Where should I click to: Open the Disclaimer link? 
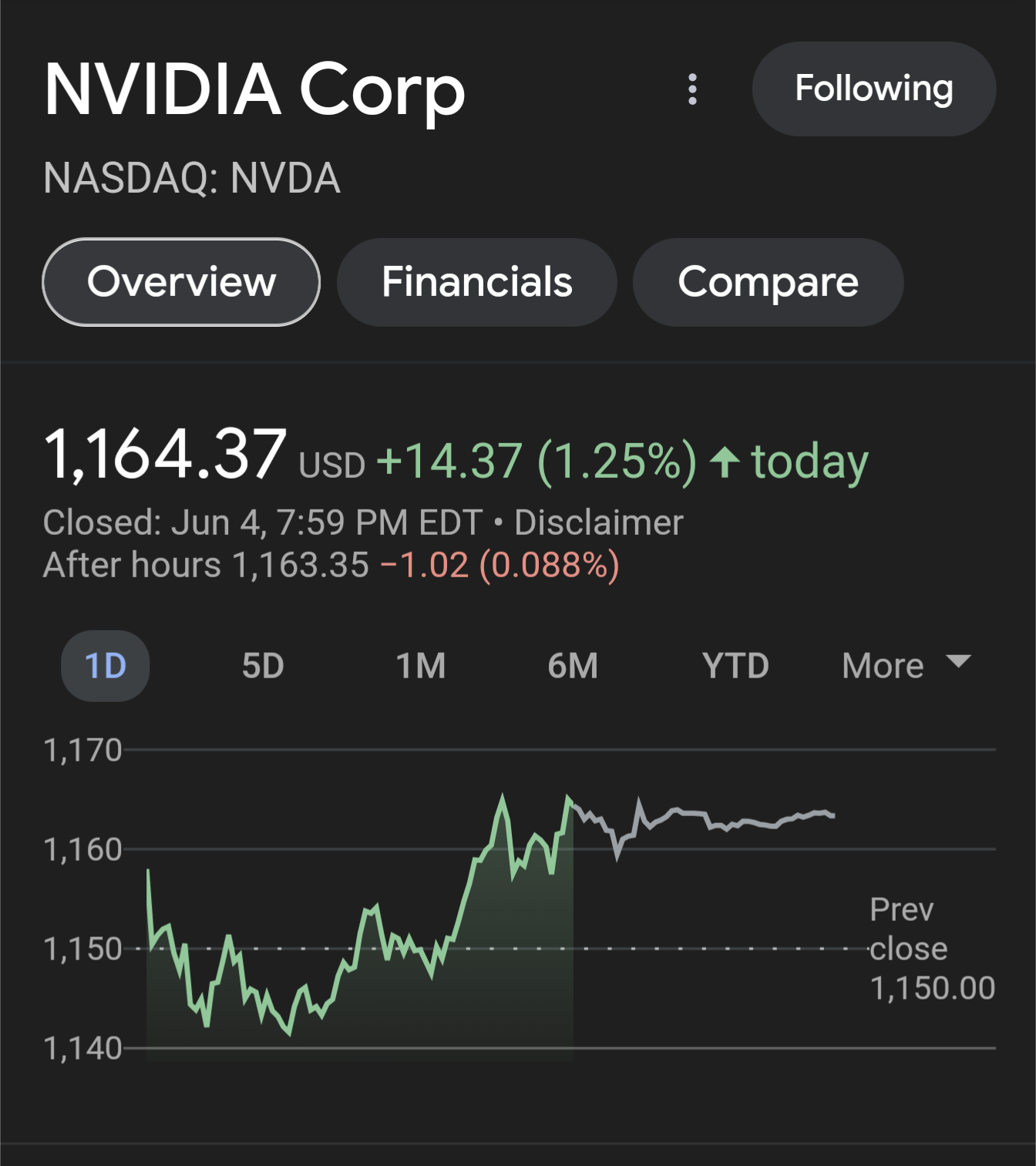click(x=598, y=523)
